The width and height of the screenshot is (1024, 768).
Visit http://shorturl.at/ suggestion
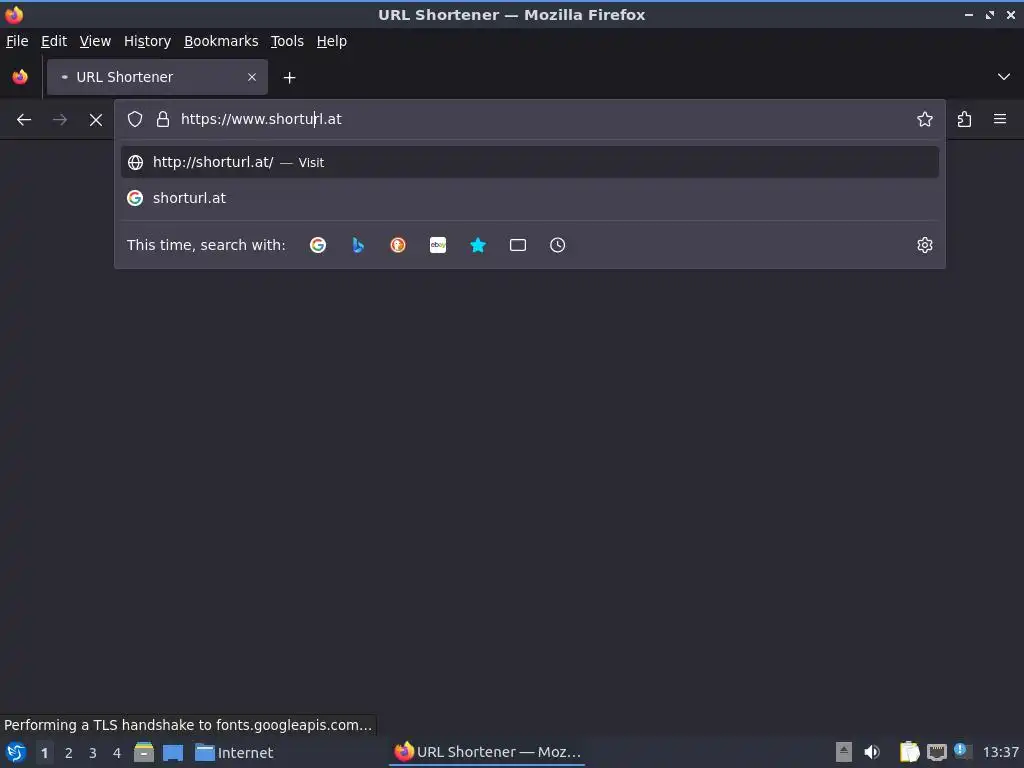tap(530, 162)
